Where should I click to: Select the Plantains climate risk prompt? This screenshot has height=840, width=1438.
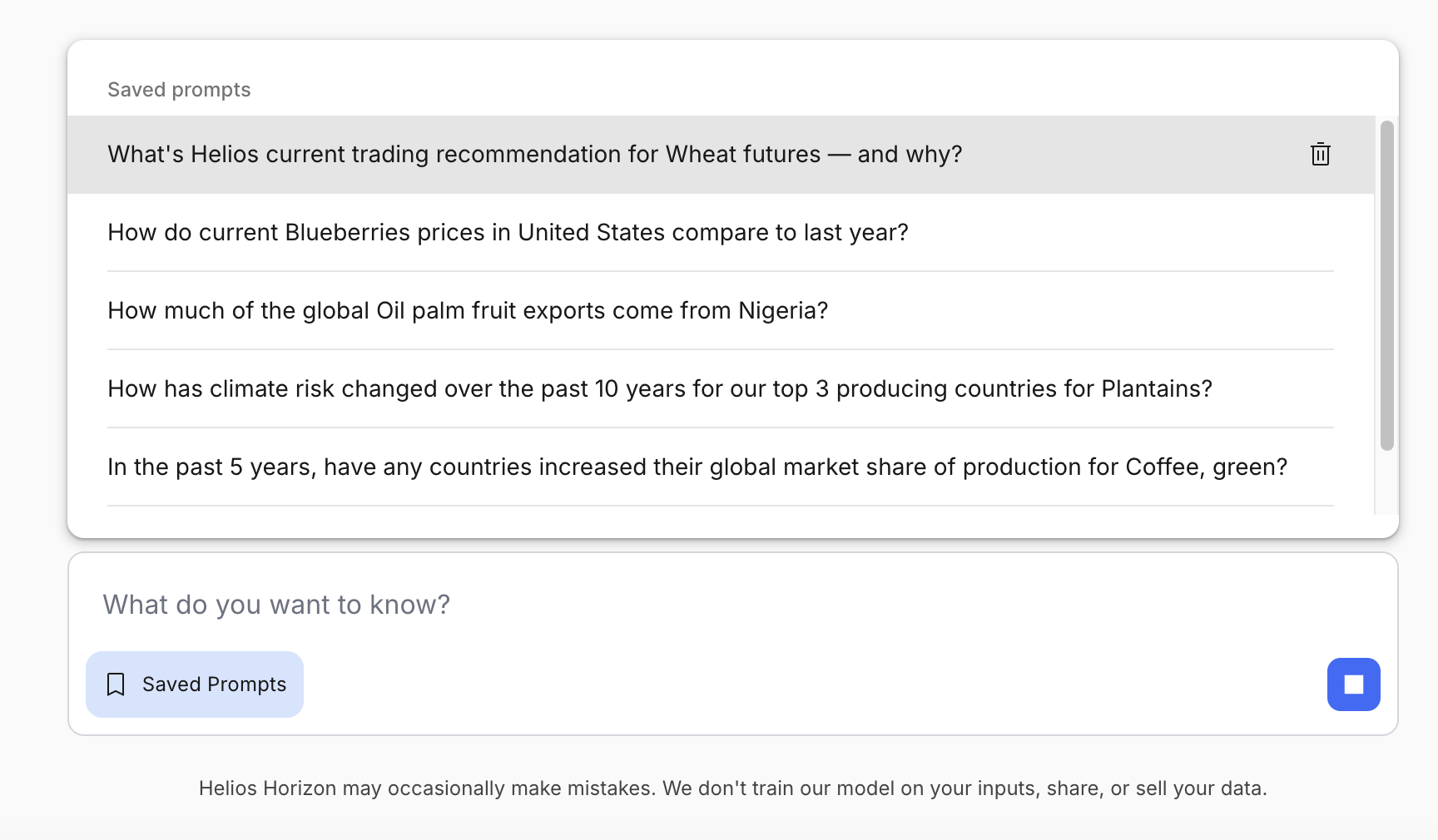pos(659,389)
